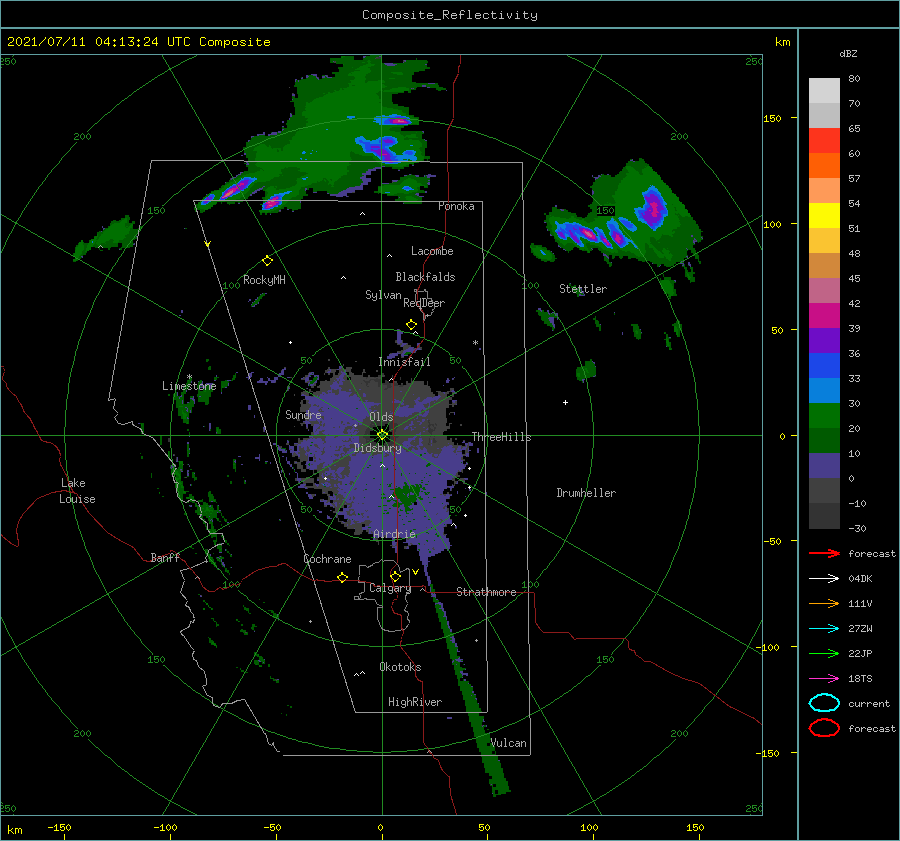
Task: Click the yellow diamond marker at radar center
Action: (x=382, y=435)
